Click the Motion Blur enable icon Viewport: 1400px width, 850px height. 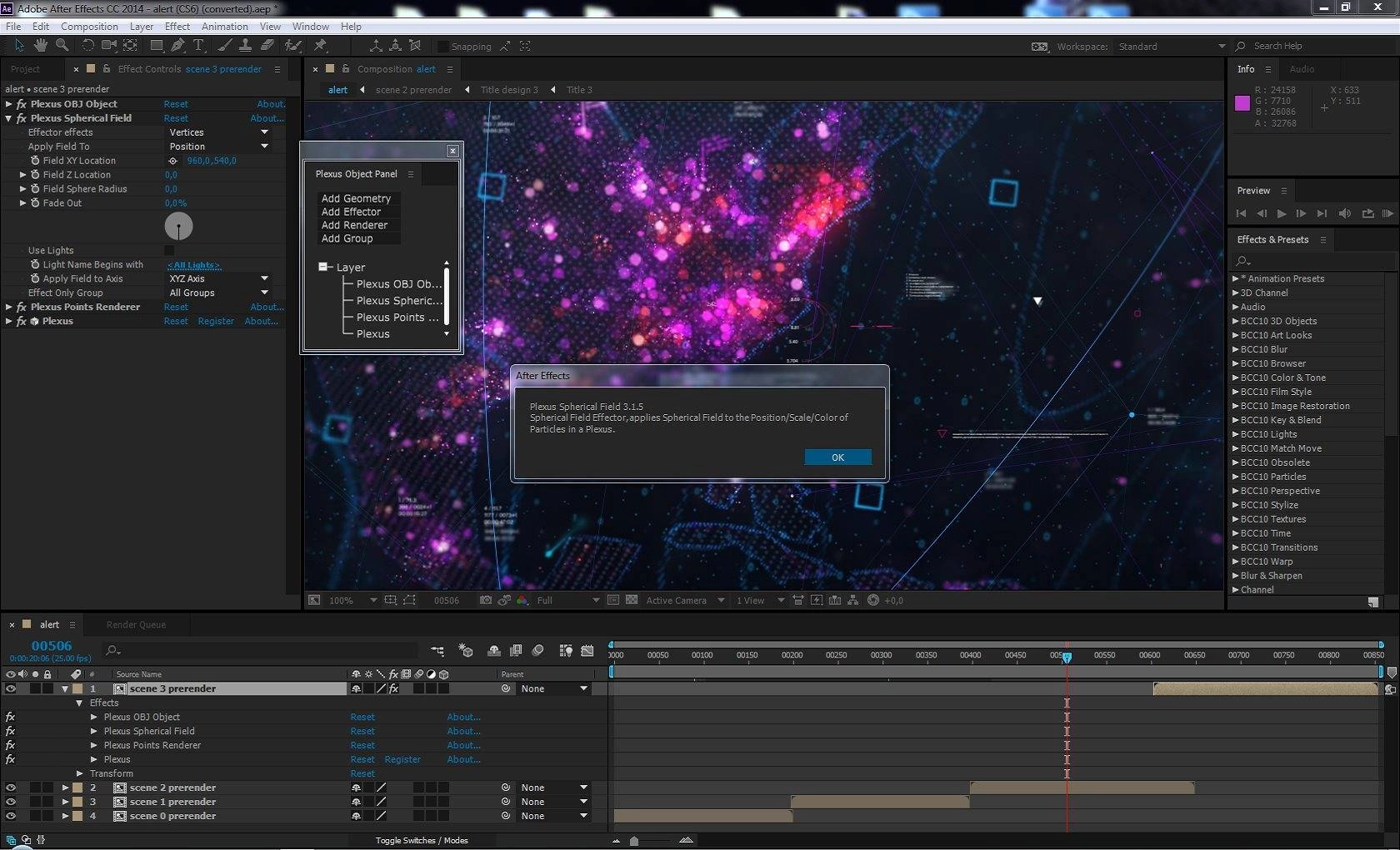coord(537,650)
